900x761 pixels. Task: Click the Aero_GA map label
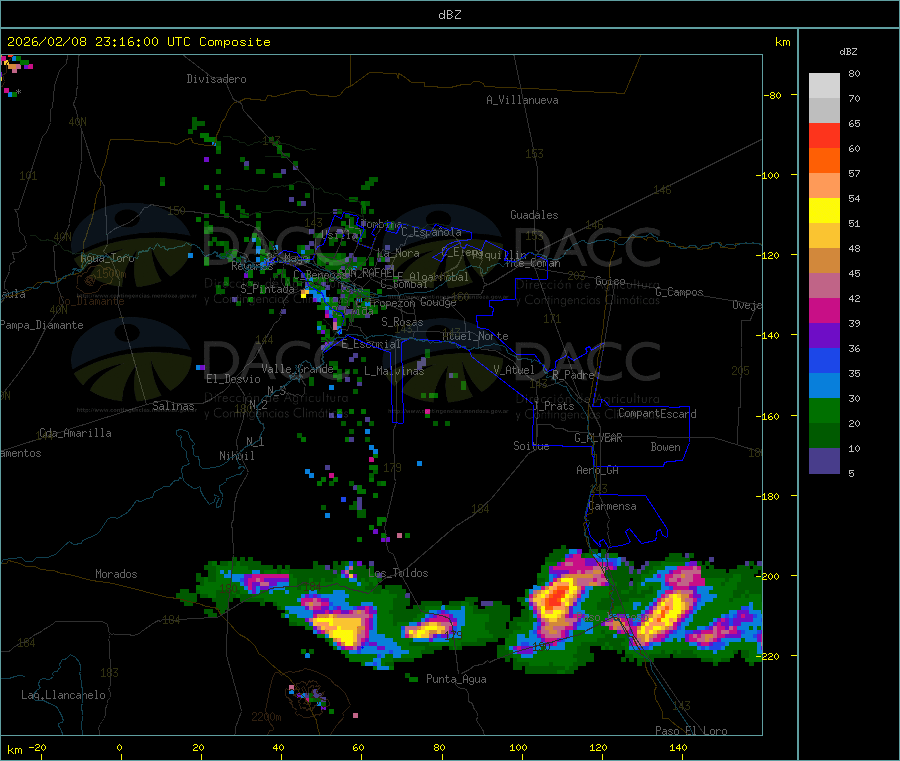[598, 470]
